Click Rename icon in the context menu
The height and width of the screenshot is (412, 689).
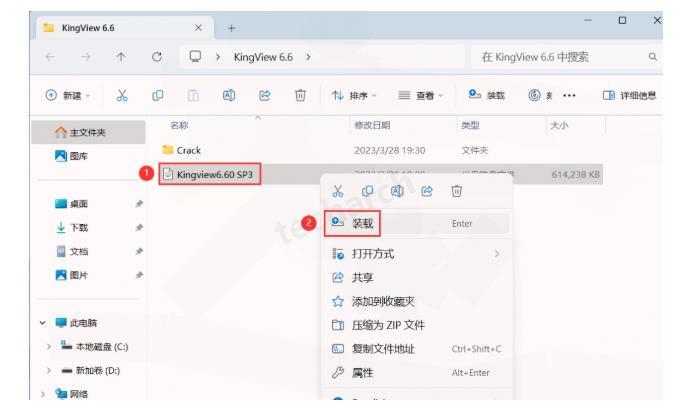(397, 191)
